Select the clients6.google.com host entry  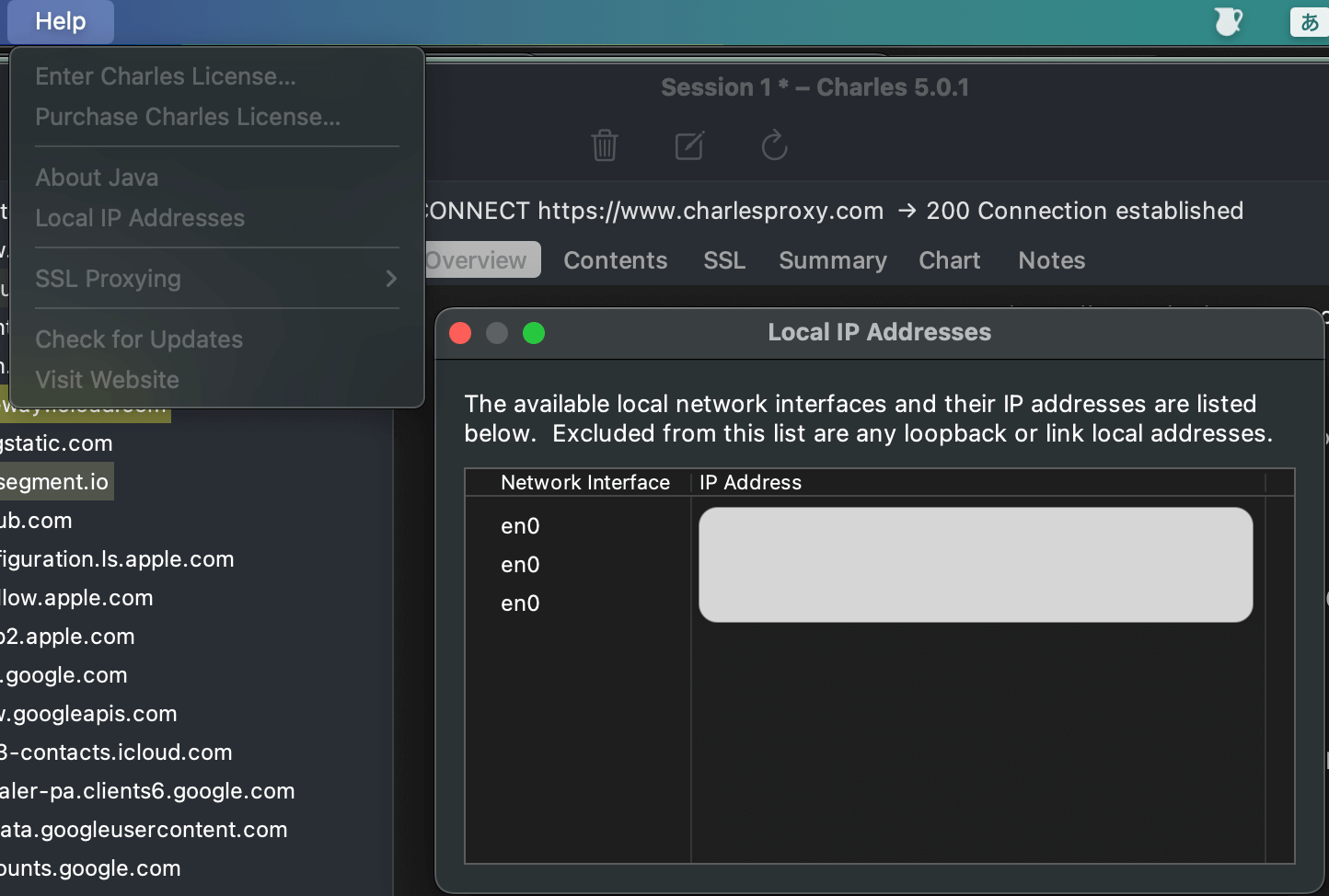148,791
